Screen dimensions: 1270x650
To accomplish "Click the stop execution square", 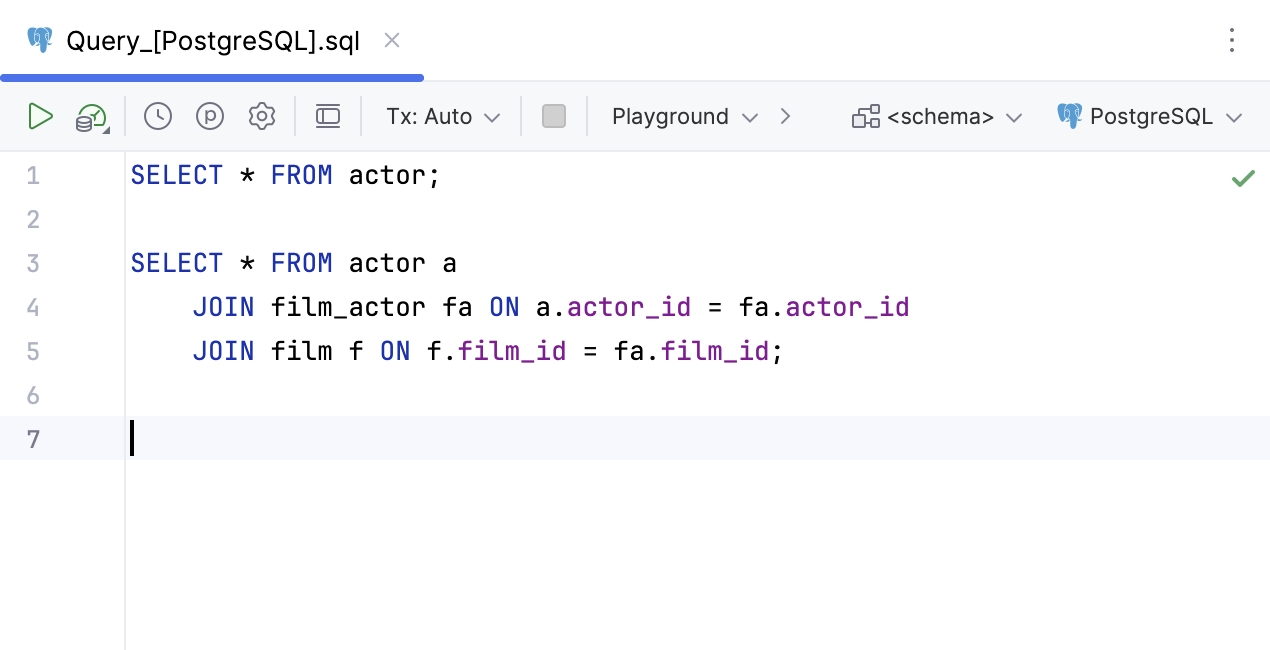I will tap(554, 116).
